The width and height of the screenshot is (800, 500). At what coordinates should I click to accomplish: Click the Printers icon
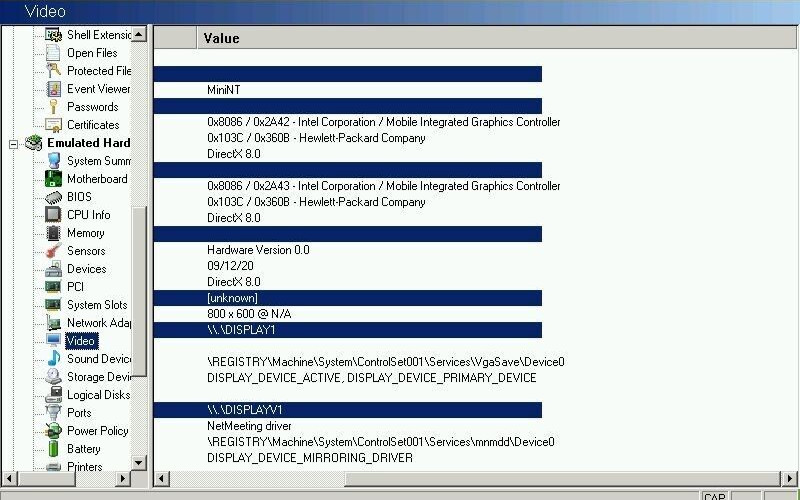click(53, 466)
